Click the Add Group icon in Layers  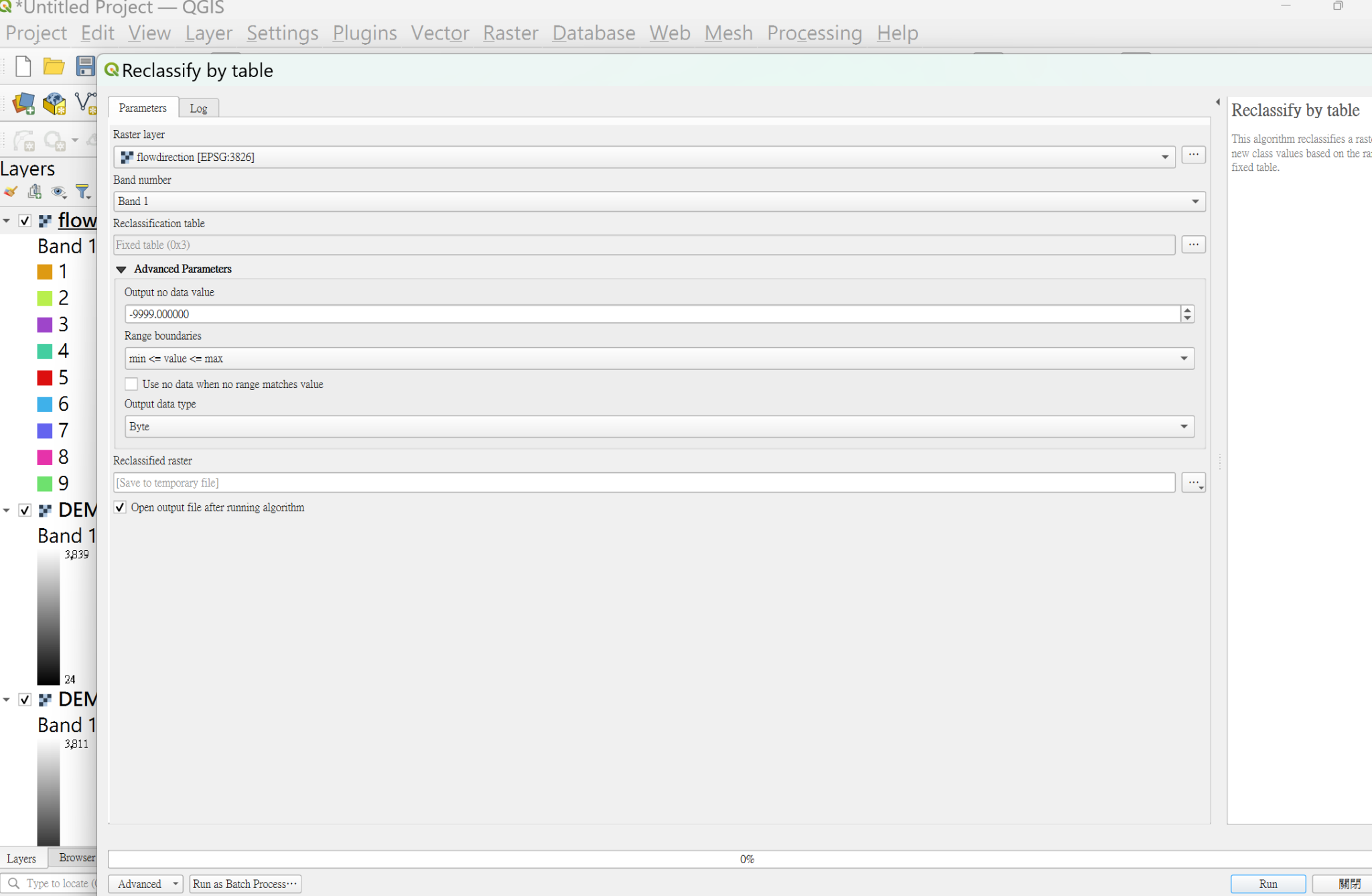click(35, 192)
